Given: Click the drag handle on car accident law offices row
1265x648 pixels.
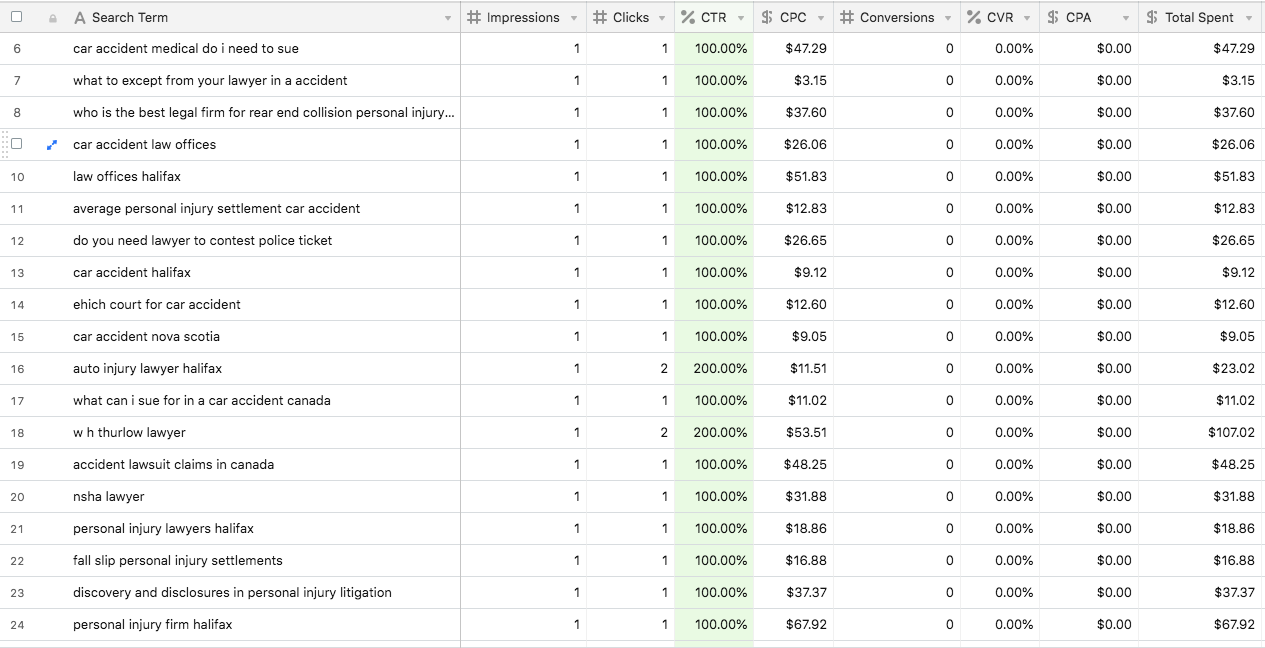Looking at the screenshot, I should coord(5,144).
